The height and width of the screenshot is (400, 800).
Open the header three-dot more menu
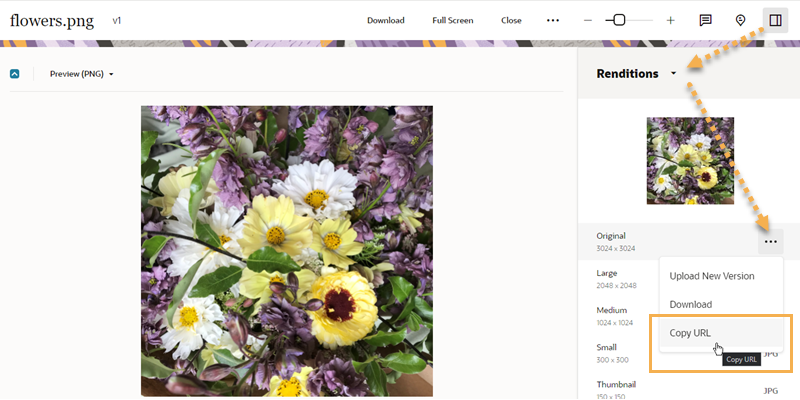(553, 20)
